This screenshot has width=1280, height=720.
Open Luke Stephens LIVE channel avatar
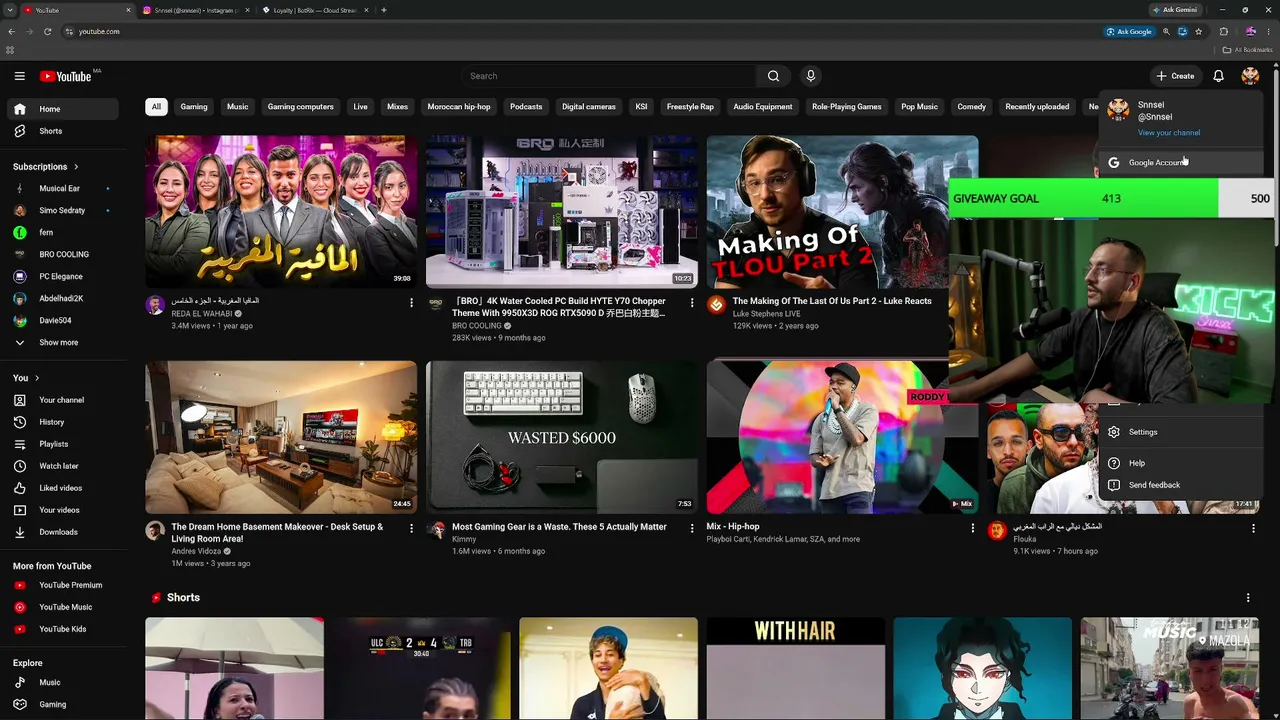click(716, 305)
